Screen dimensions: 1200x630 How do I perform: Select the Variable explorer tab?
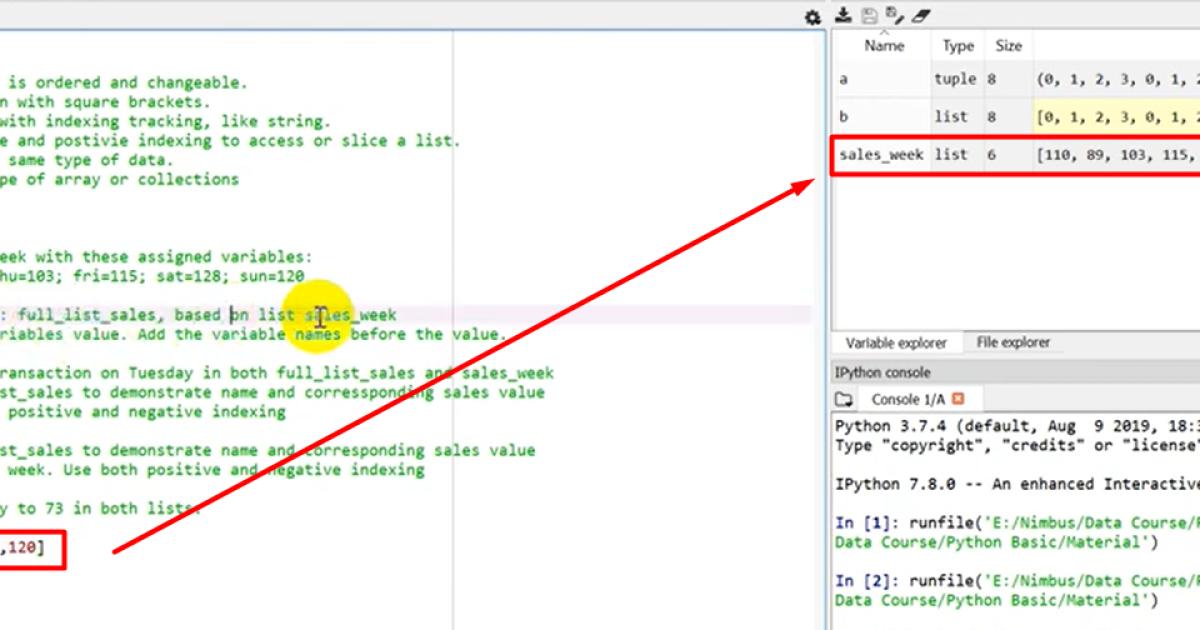tap(896, 343)
